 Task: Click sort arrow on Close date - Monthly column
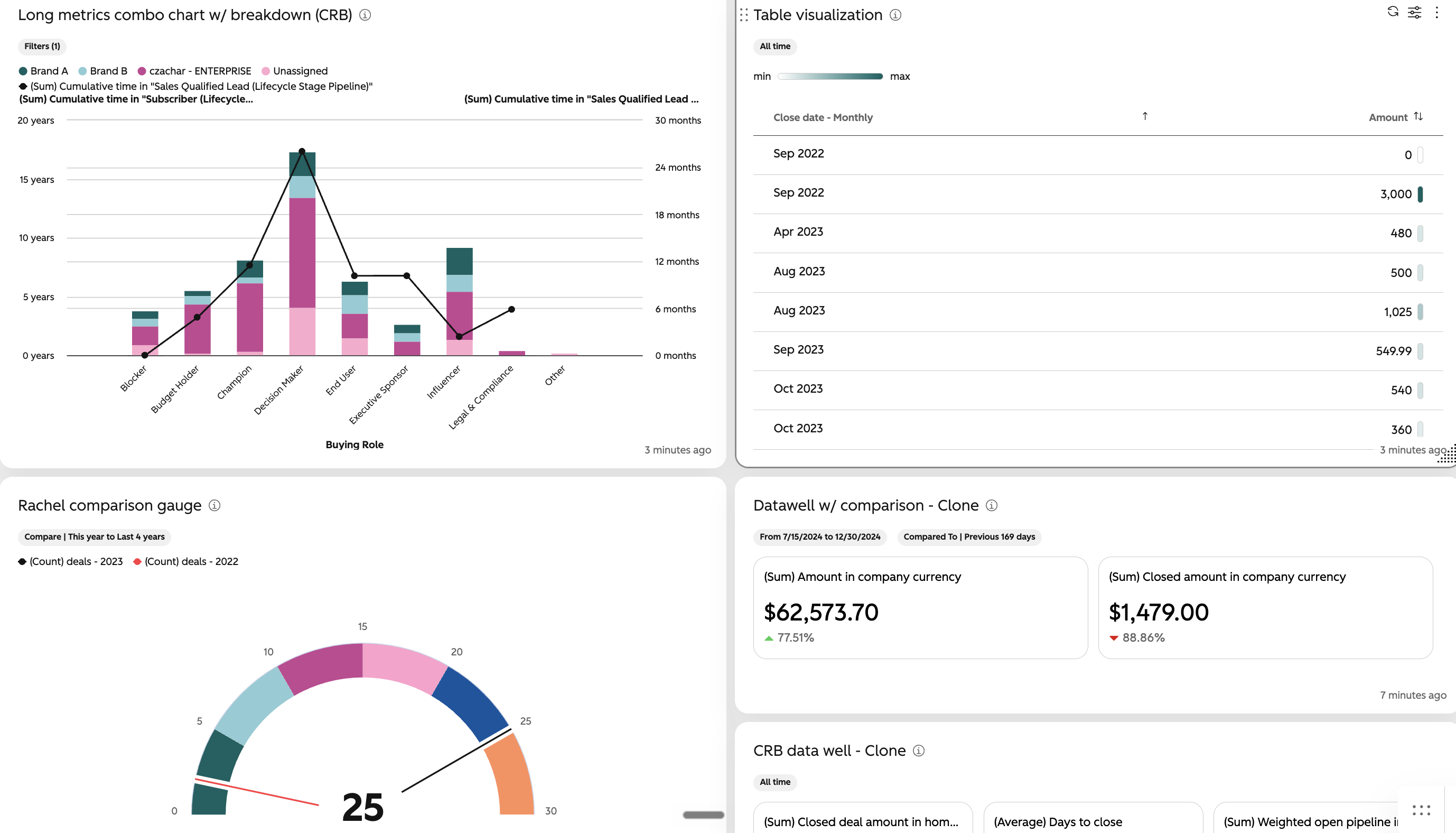click(1145, 116)
